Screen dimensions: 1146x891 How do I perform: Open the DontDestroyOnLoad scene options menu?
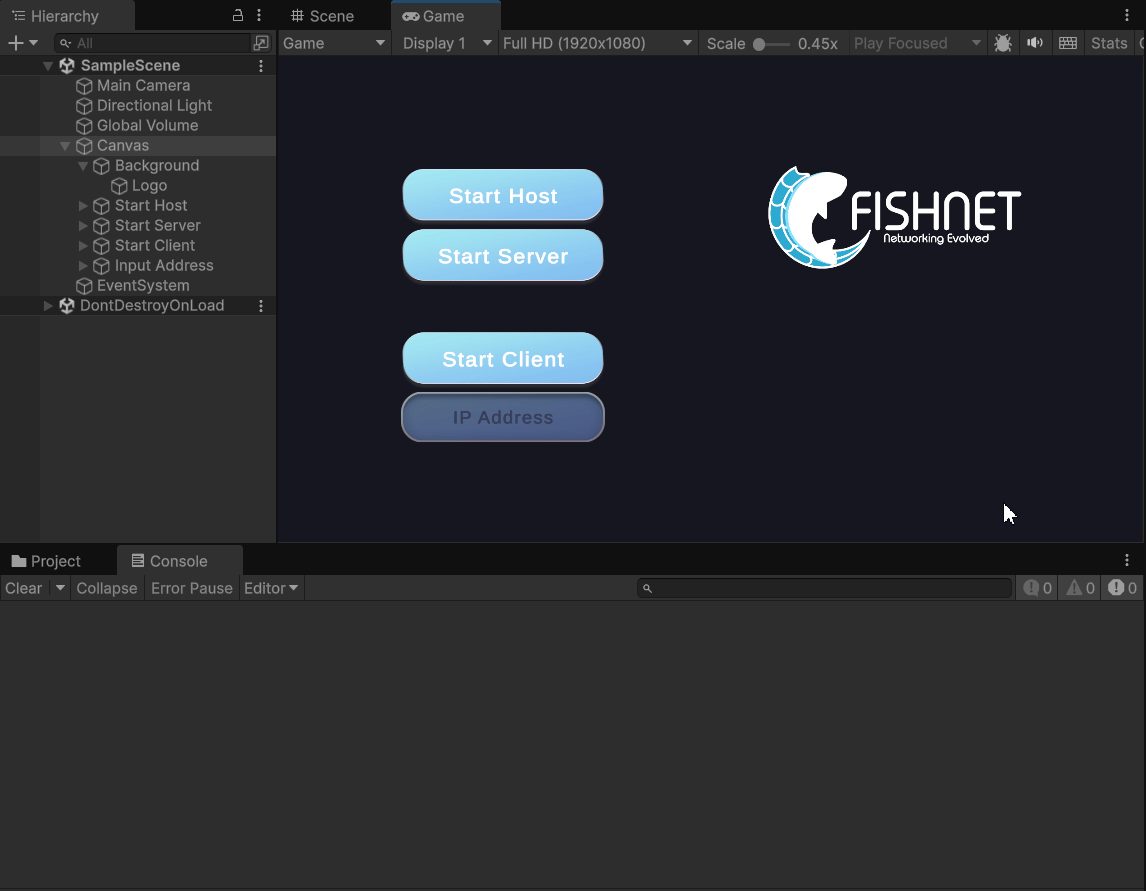(261, 306)
